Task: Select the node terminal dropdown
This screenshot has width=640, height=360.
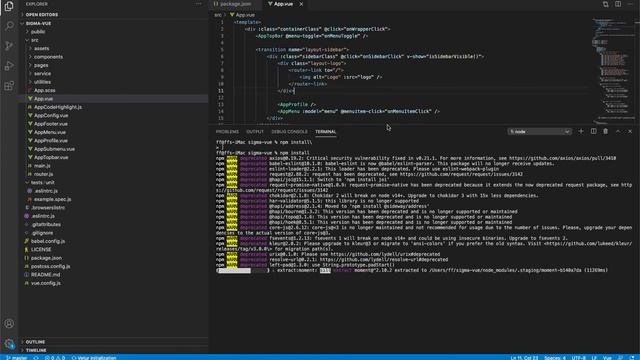Action: (539, 131)
